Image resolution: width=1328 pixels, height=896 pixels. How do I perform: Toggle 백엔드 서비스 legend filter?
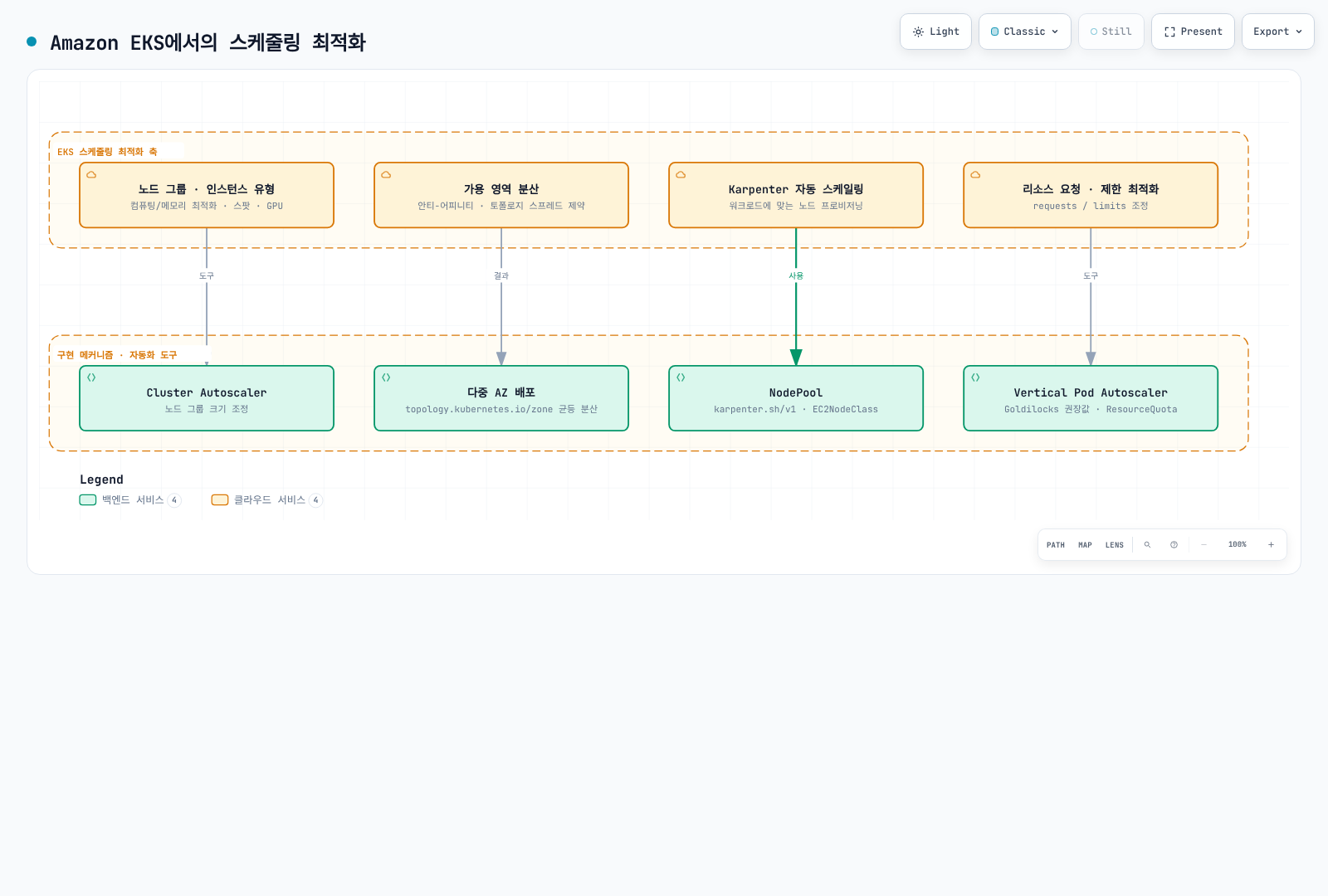(x=130, y=500)
